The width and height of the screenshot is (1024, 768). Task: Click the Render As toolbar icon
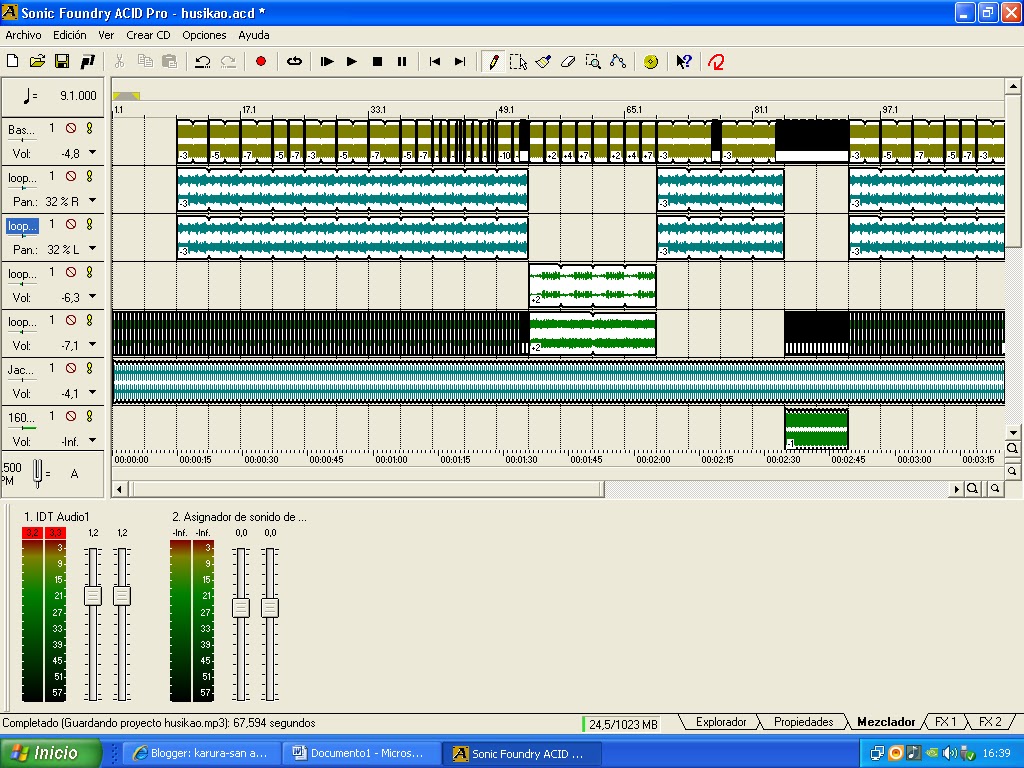87,61
